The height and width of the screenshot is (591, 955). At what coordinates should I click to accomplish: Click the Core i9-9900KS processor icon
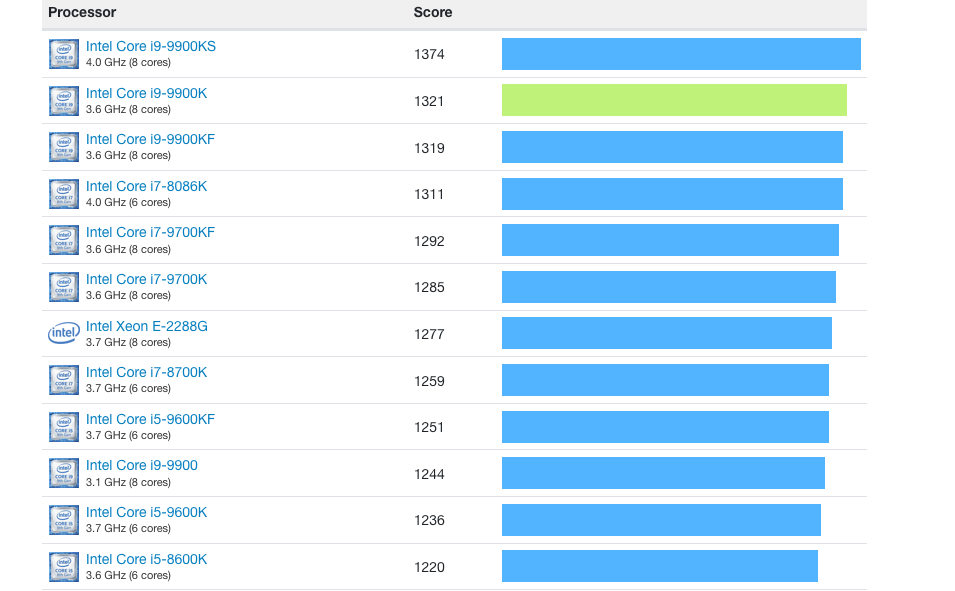click(63, 54)
